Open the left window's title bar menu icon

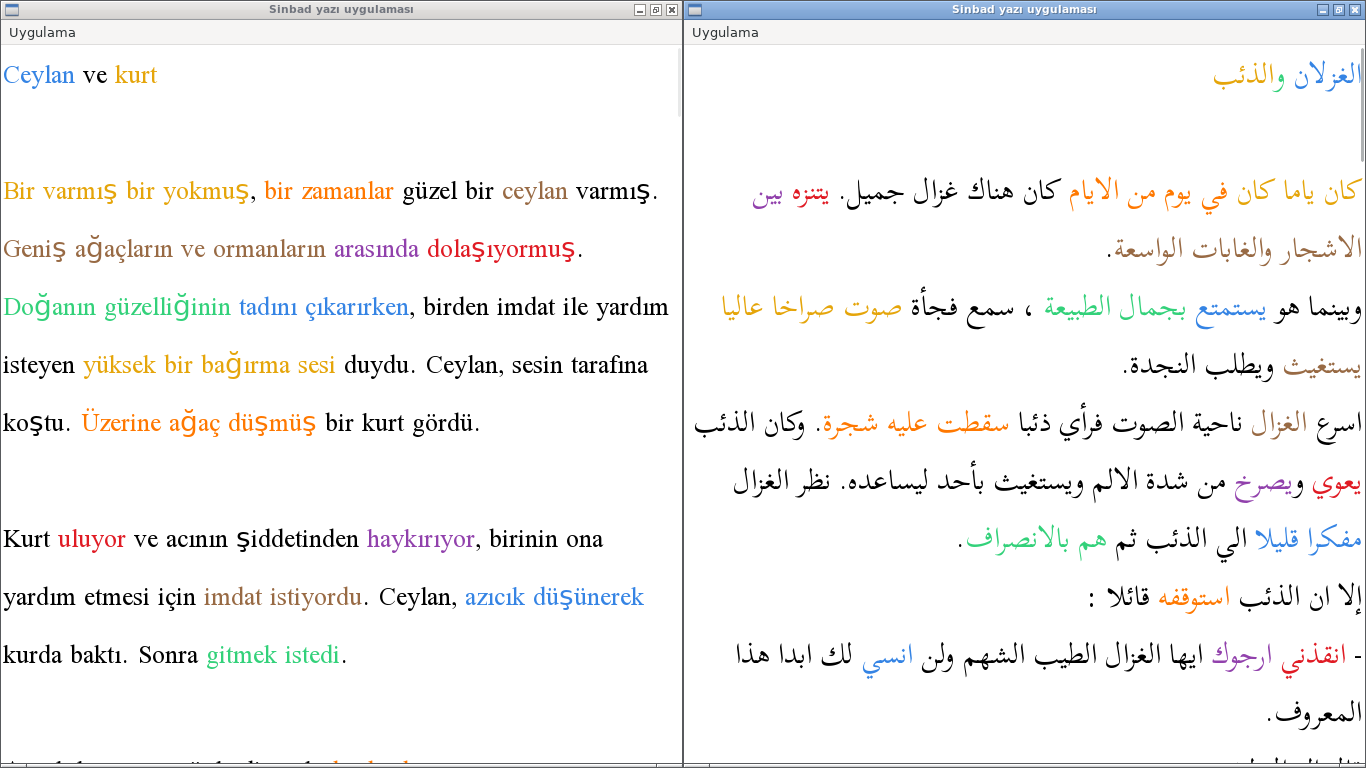click(10, 10)
